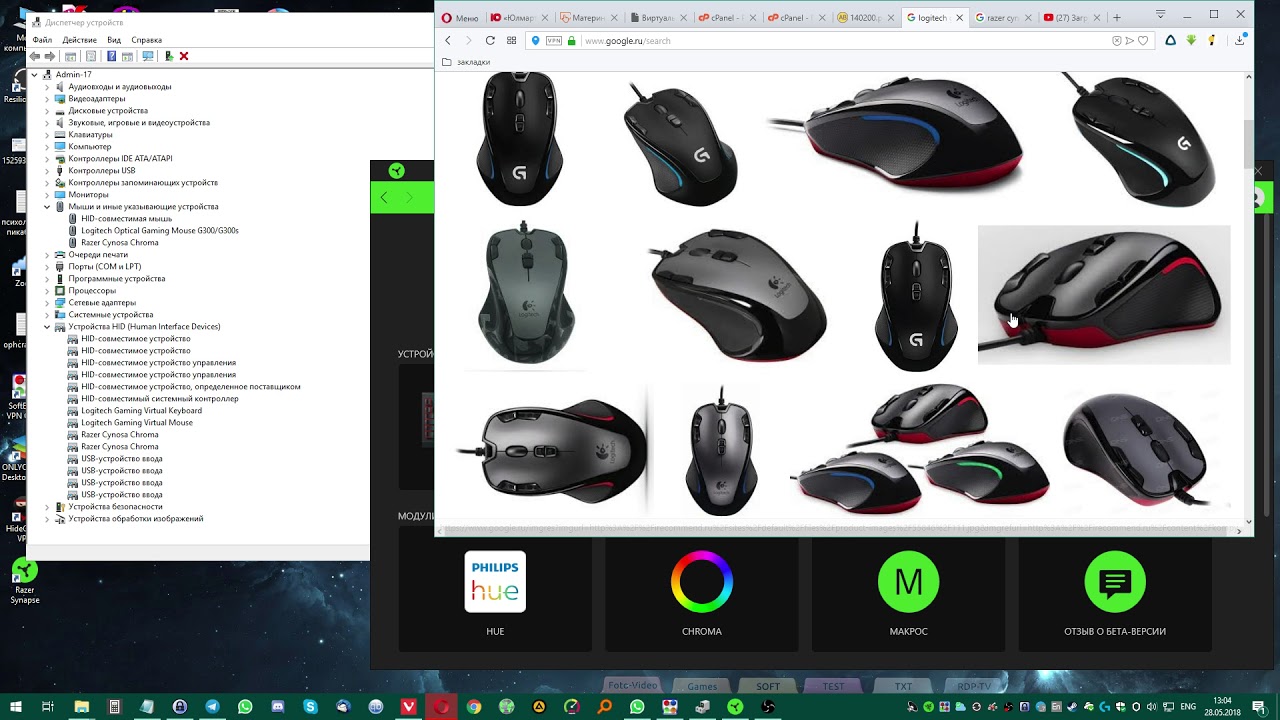
Task: Go back in Device Manager toolbar
Action: pyautogui.click(x=35, y=56)
